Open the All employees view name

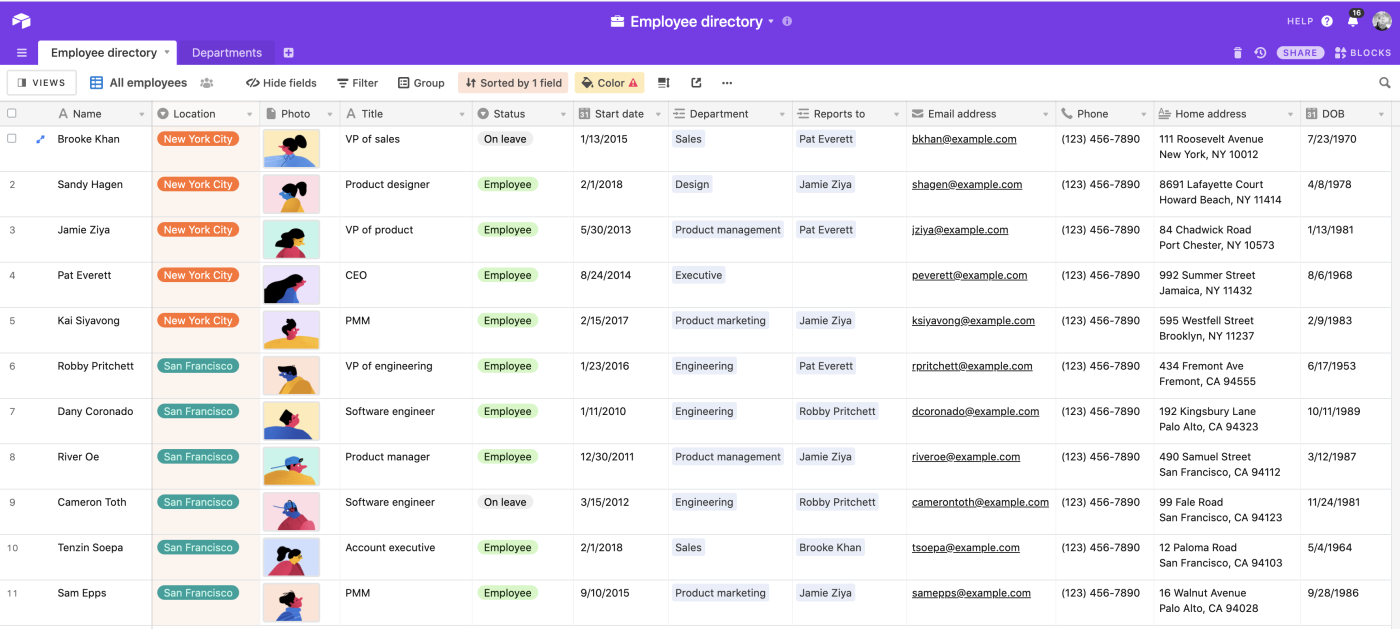(148, 83)
